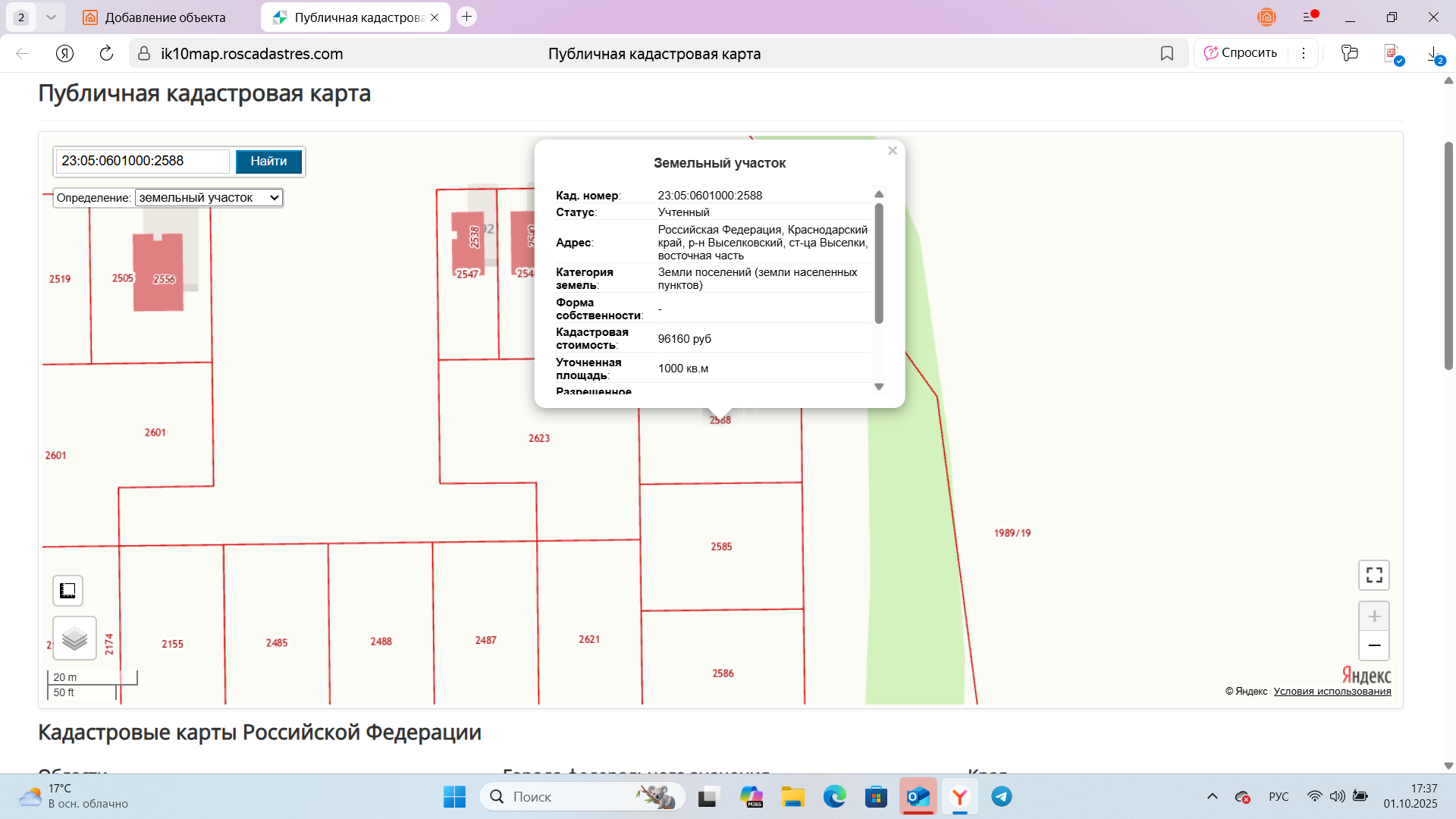The image size is (1456, 819).
Task: Open Условия использования link
Action: 1332,692
